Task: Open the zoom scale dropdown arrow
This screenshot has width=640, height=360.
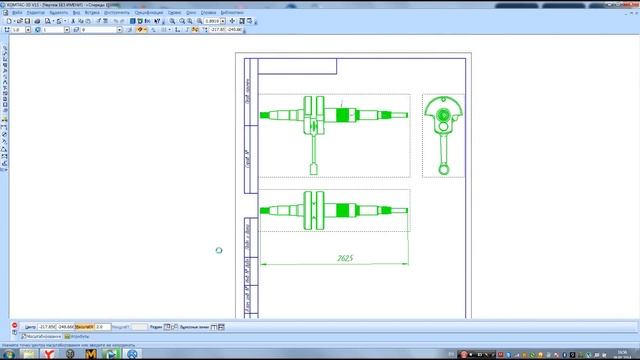Action: pos(223,21)
